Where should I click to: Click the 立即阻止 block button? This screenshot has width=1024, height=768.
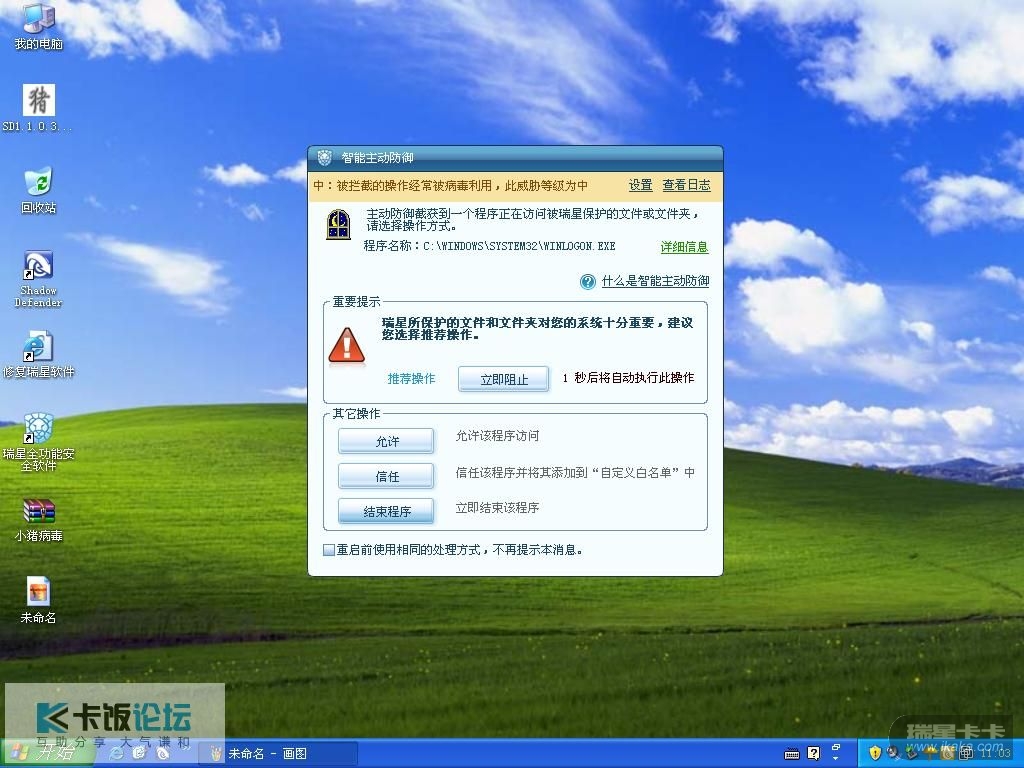coord(504,379)
